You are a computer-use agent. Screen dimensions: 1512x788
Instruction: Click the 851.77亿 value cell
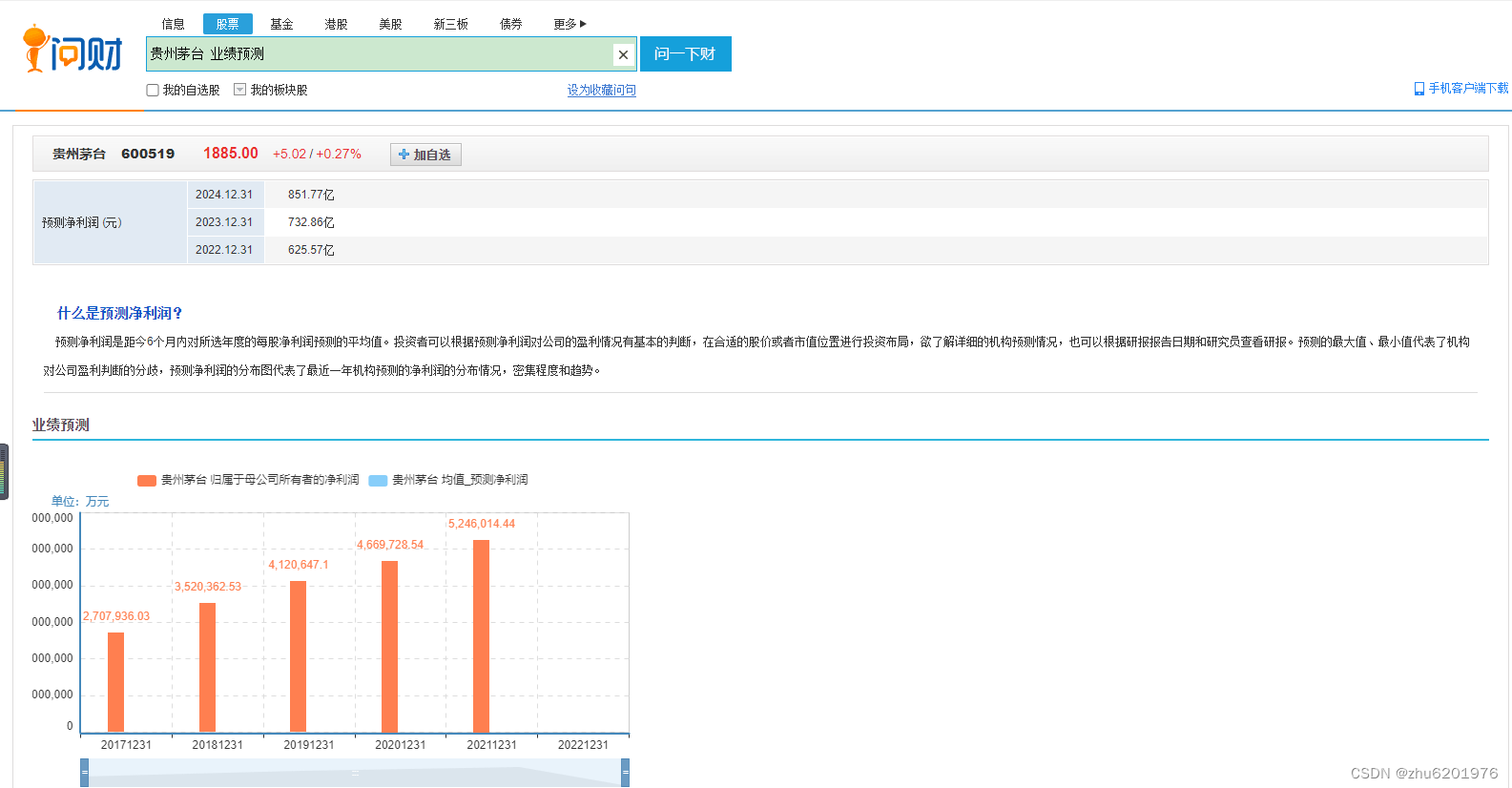(x=311, y=195)
